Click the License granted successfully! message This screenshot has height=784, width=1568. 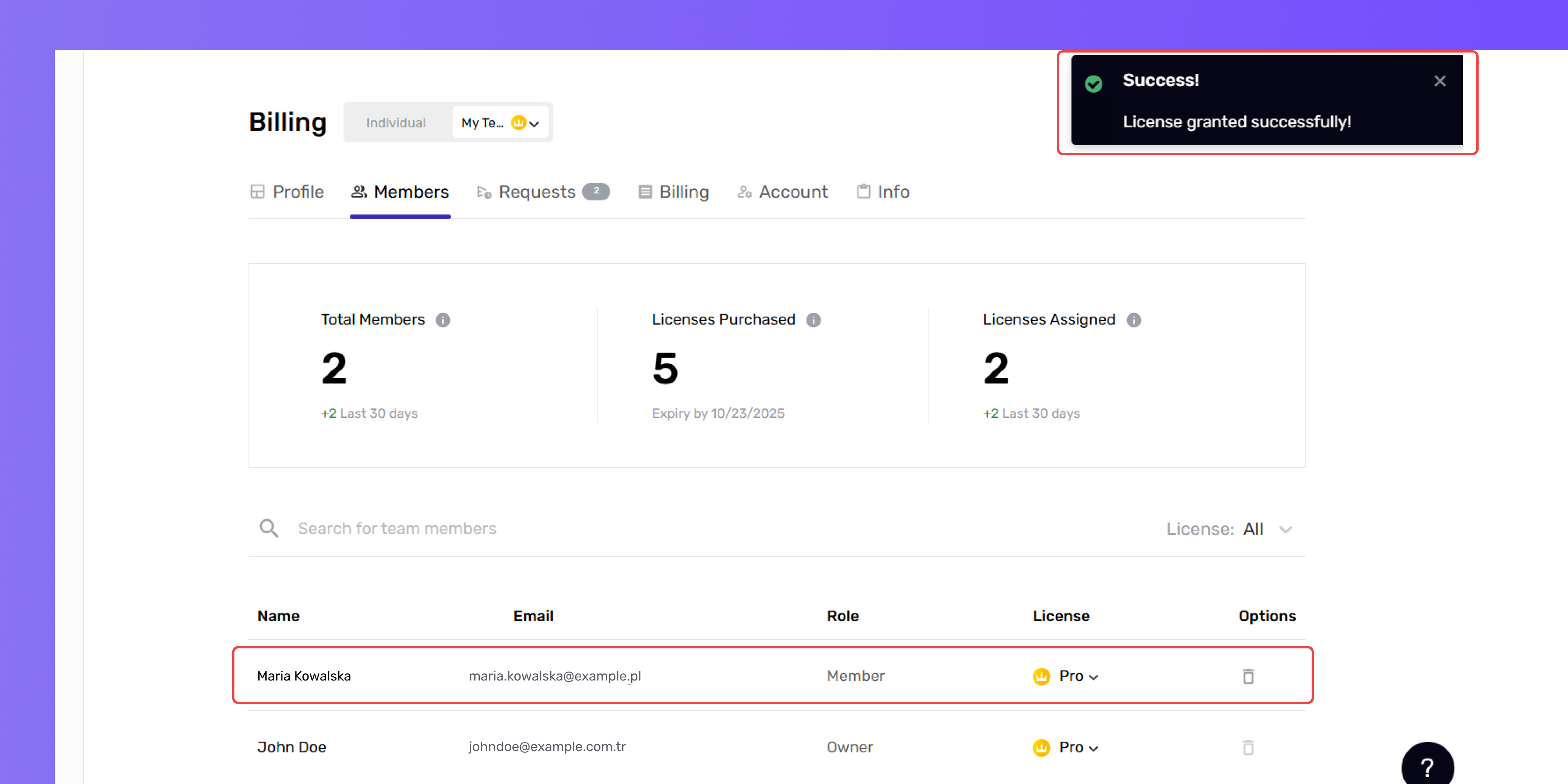pyautogui.click(x=1237, y=122)
